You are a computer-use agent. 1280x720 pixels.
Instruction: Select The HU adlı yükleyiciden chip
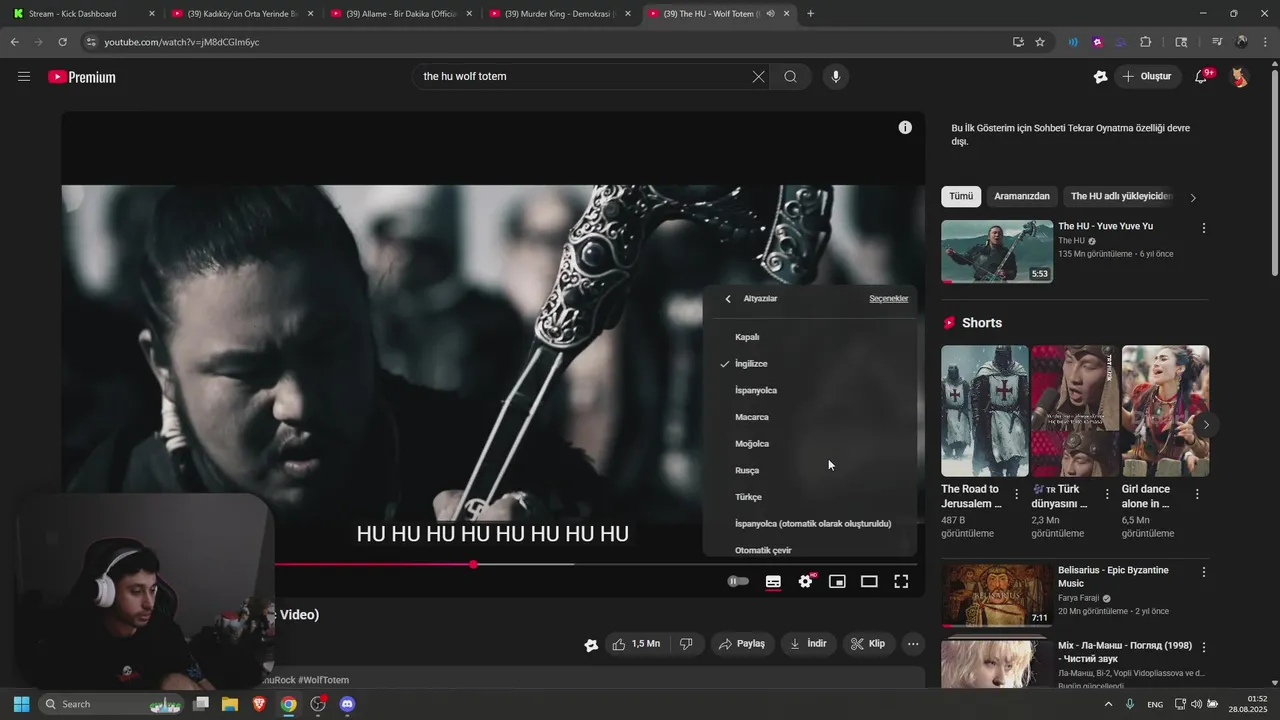click(x=1121, y=197)
